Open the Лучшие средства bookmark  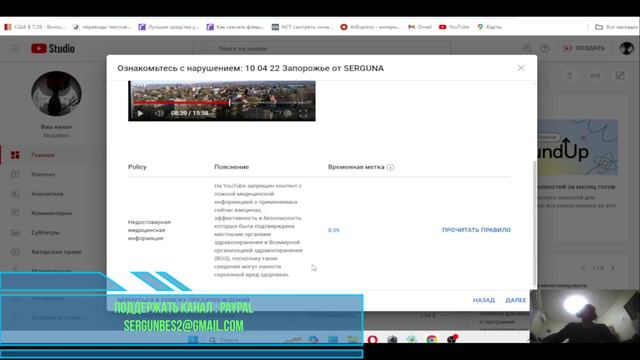coord(169,27)
